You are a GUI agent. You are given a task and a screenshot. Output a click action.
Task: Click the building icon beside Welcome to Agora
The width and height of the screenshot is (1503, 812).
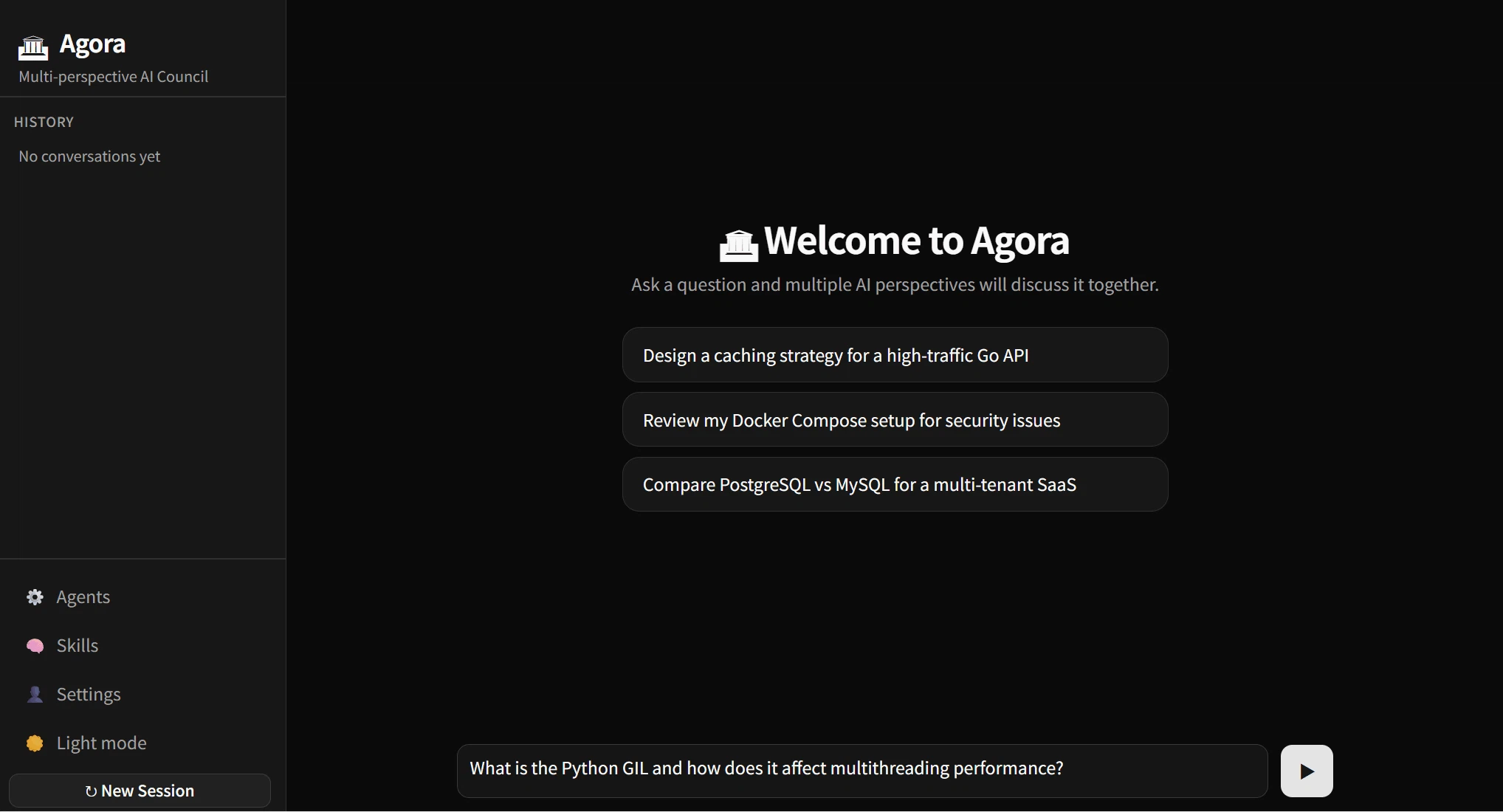coord(738,244)
